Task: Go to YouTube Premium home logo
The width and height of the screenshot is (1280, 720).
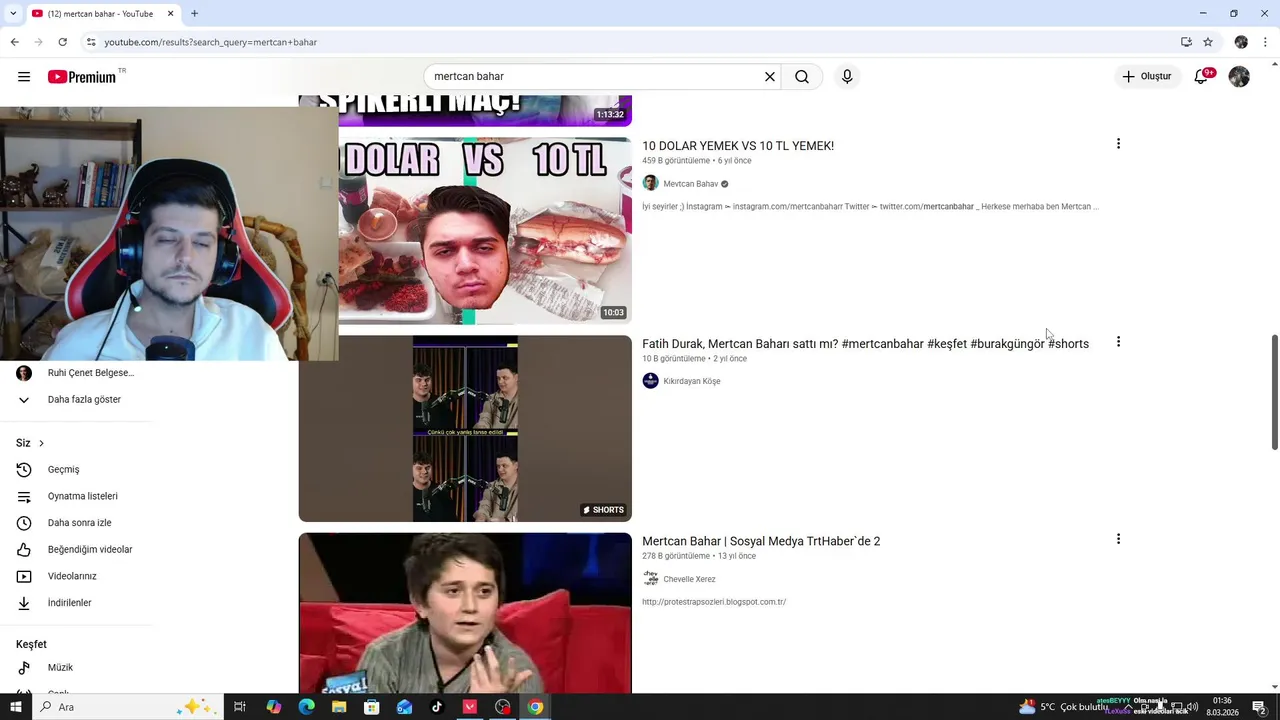Action: tap(82, 77)
